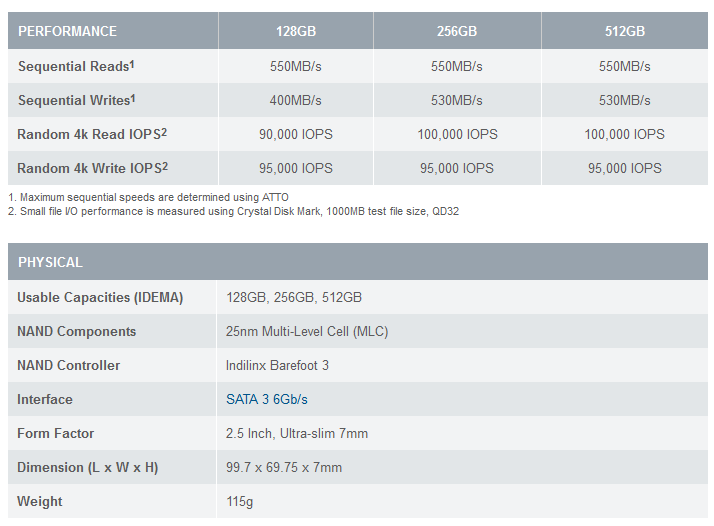714x526 pixels.
Task: Click the 115g weight value
Action: tap(240, 501)
